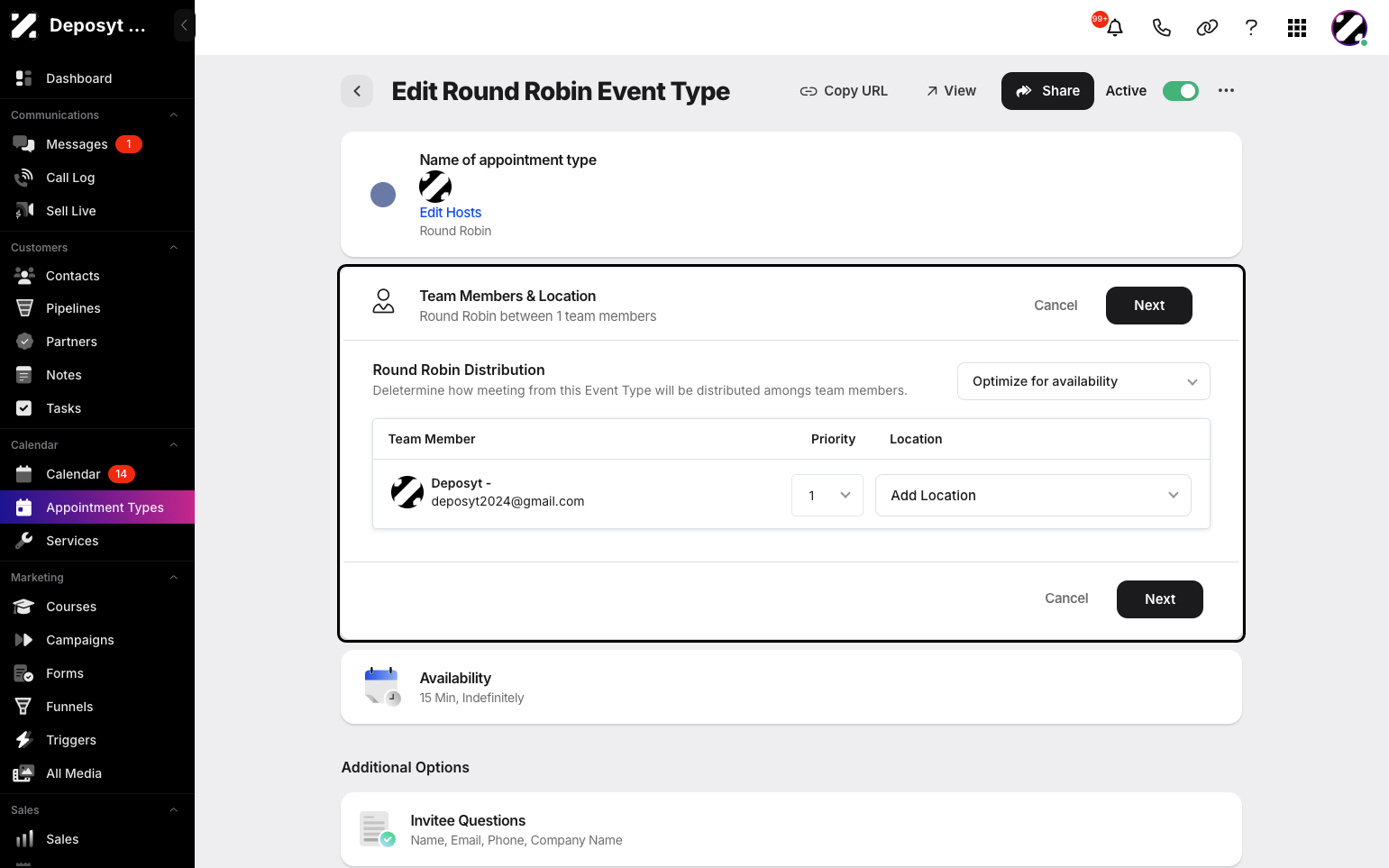Click the Deposyt team member avatar

pos(407,492)
